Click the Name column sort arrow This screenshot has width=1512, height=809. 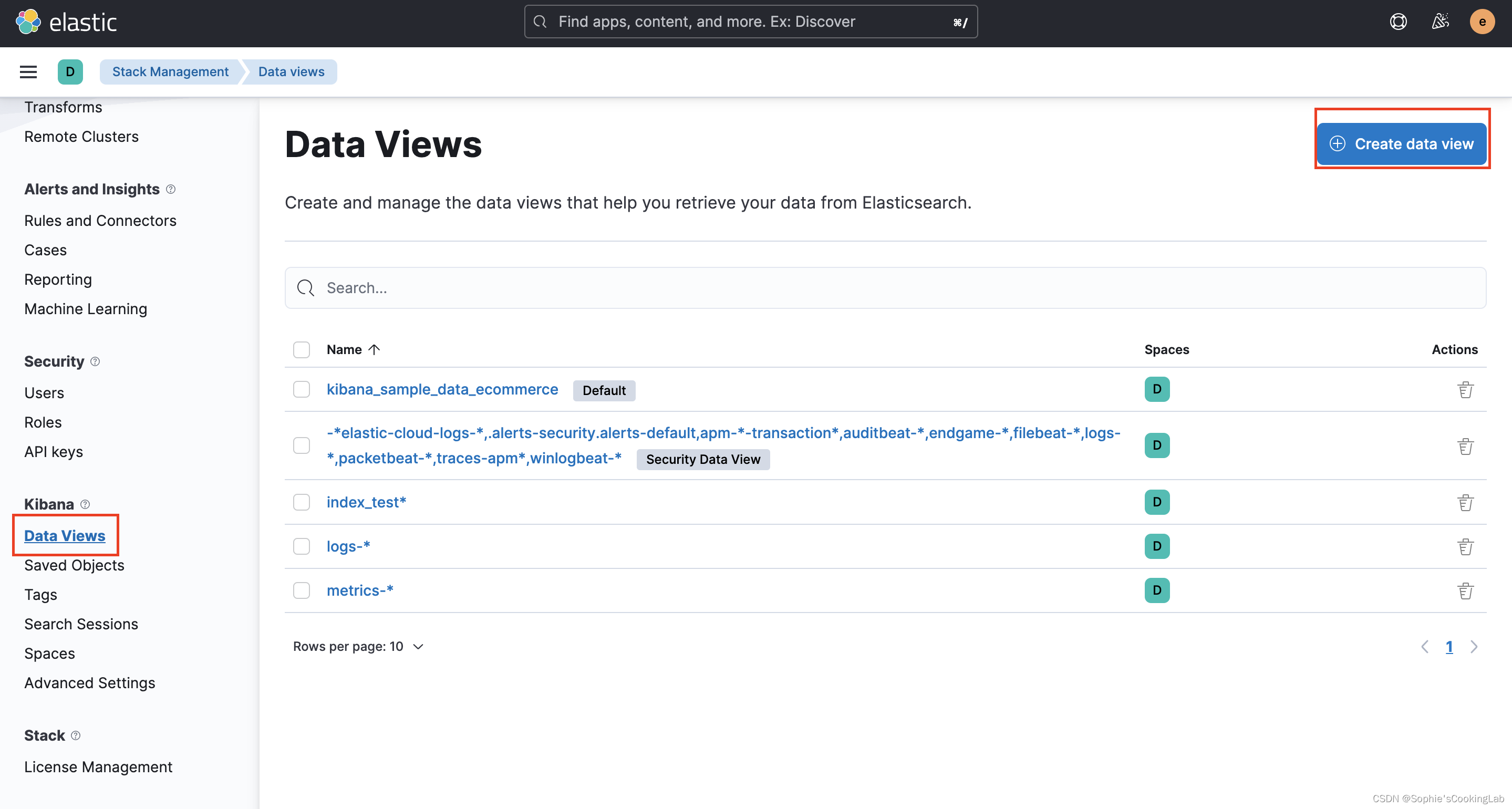[375, 349]
